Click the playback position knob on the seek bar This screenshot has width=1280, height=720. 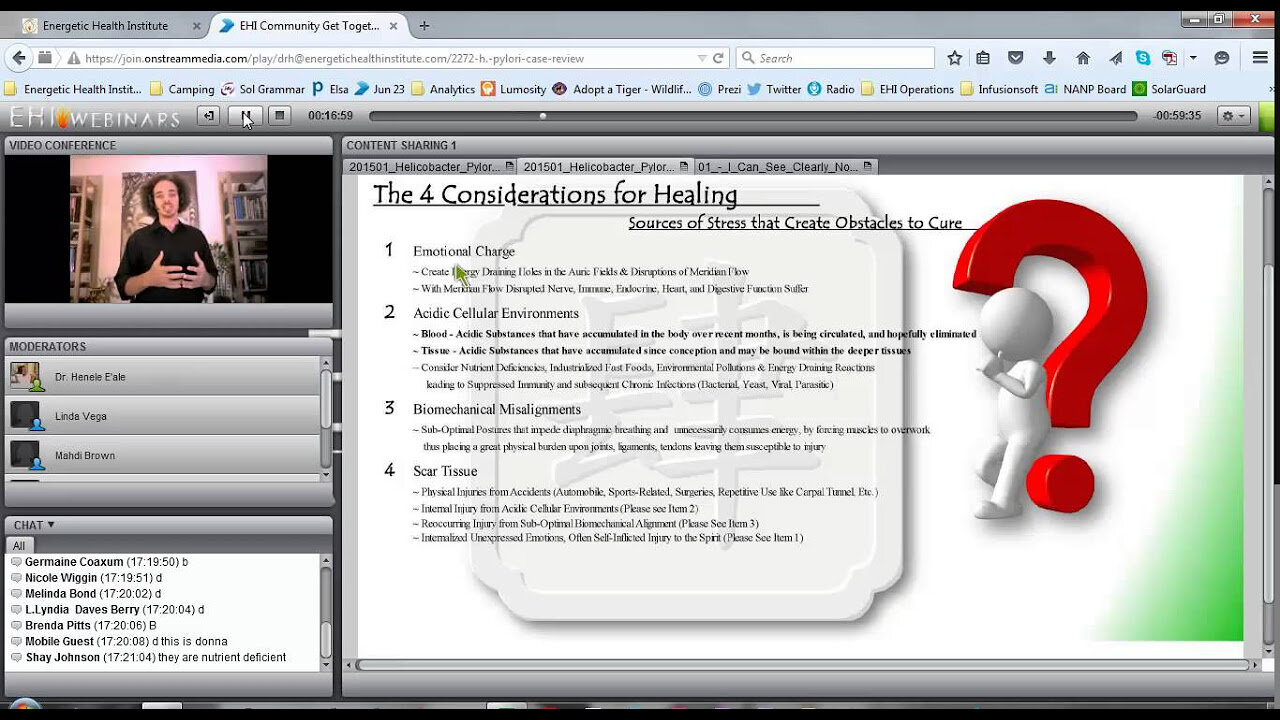tap(543, 116)
